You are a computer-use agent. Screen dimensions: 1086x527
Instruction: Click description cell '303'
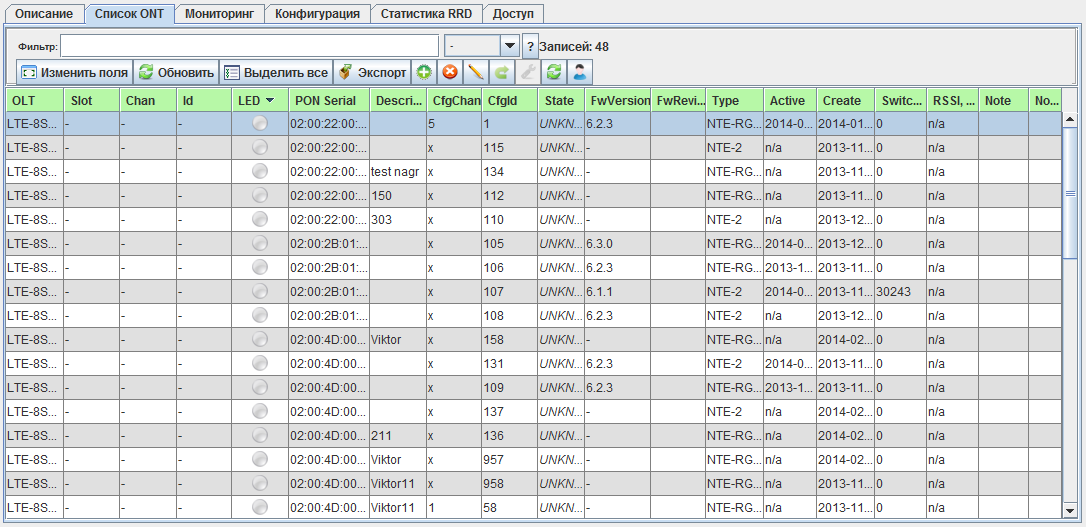click(398, 220)
